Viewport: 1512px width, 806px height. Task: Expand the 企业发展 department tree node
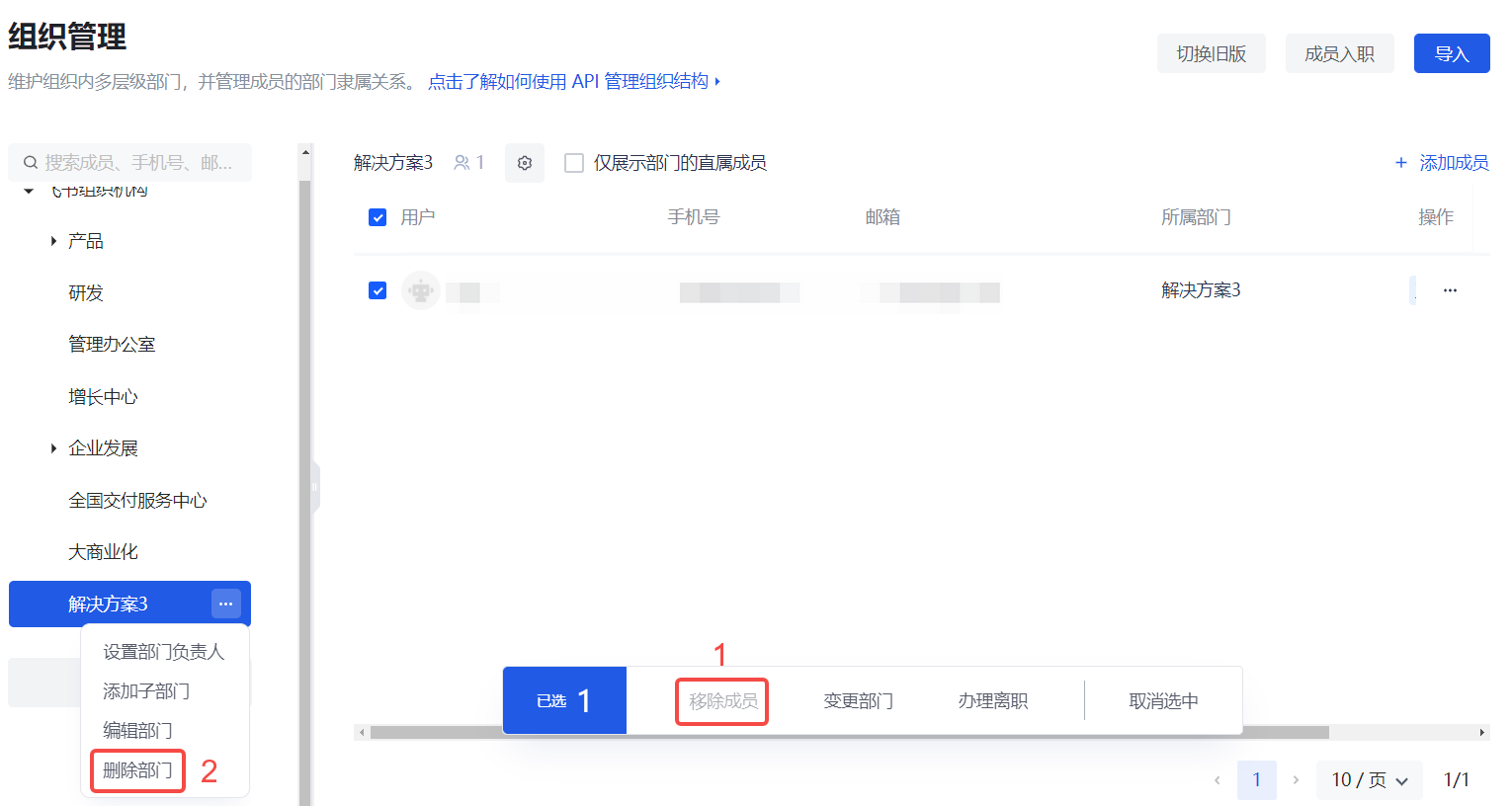click(x=53, y=448)
